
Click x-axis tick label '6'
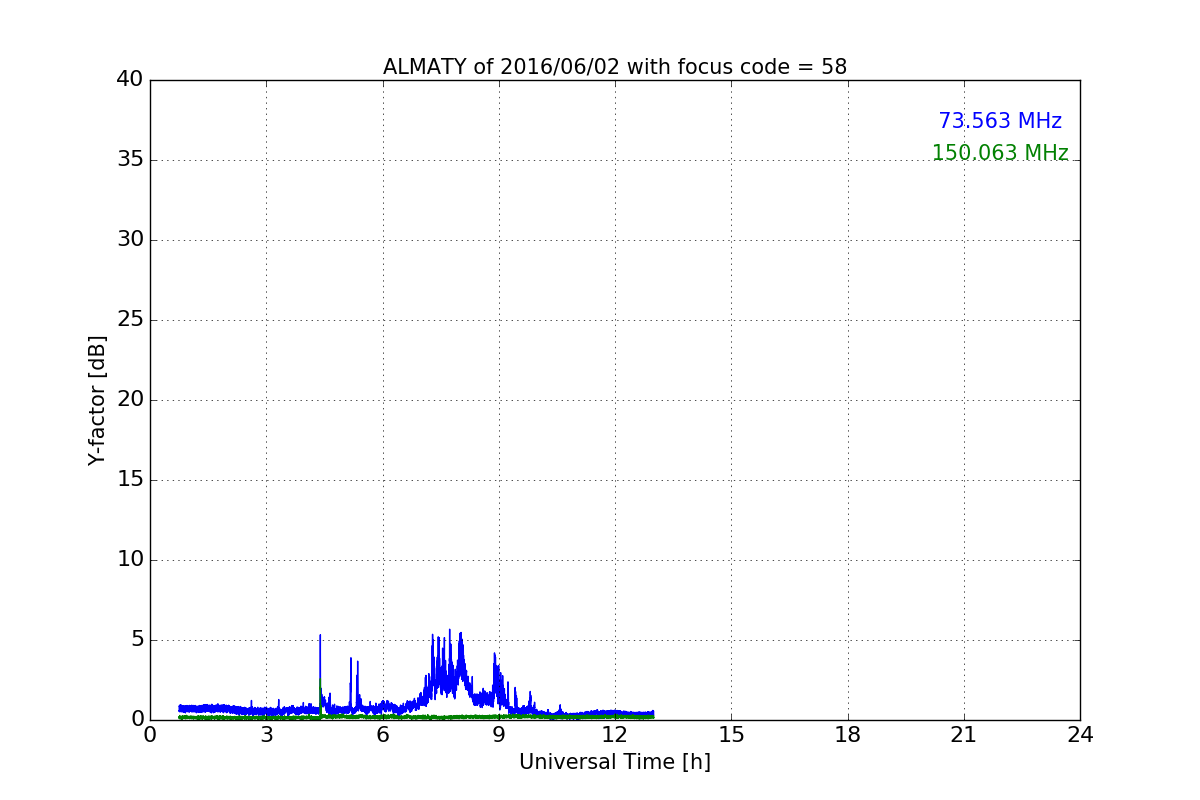383,735
